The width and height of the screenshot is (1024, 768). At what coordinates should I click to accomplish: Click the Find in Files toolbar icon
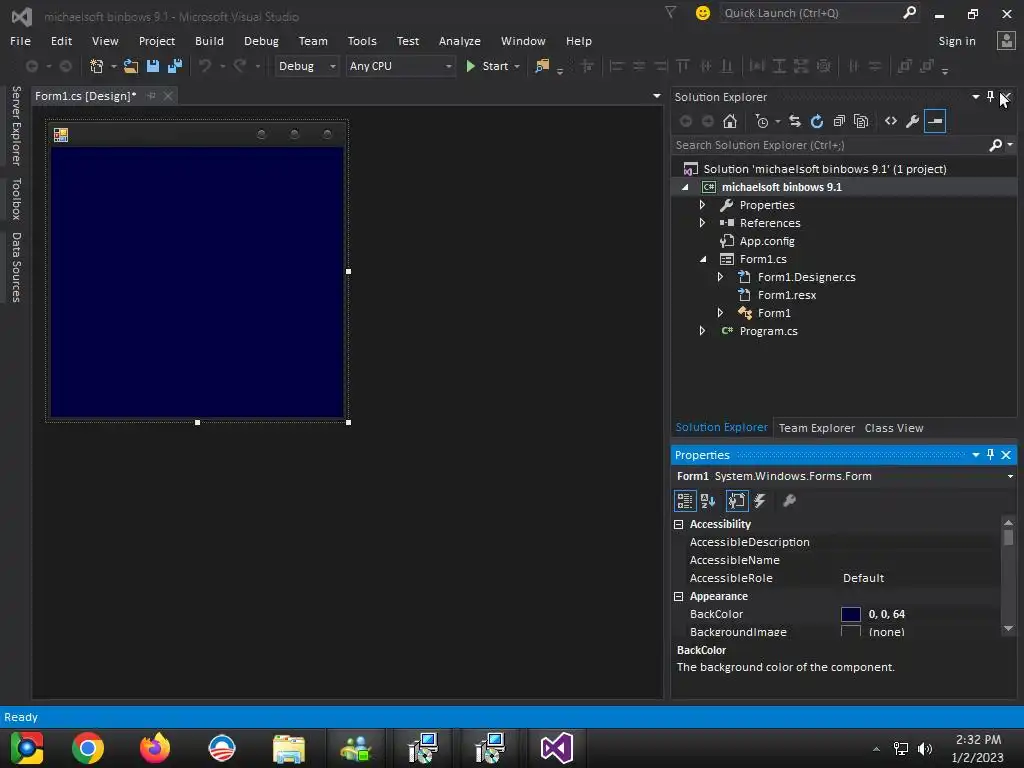(542, 66)
